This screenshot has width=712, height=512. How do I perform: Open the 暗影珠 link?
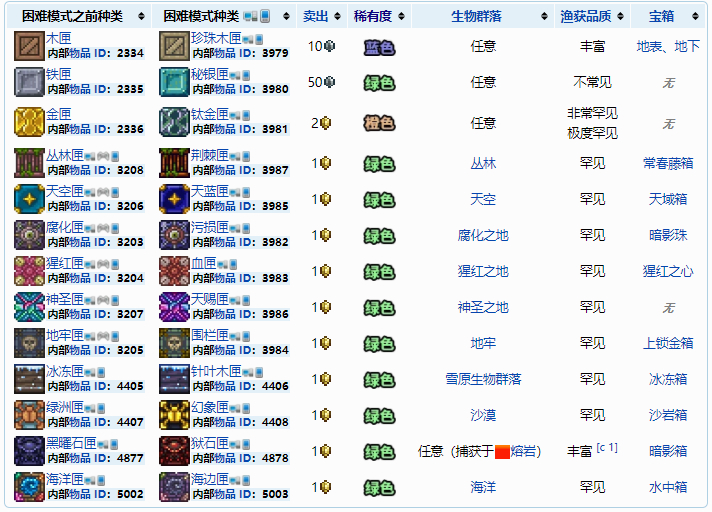click(x=668, y=236)
